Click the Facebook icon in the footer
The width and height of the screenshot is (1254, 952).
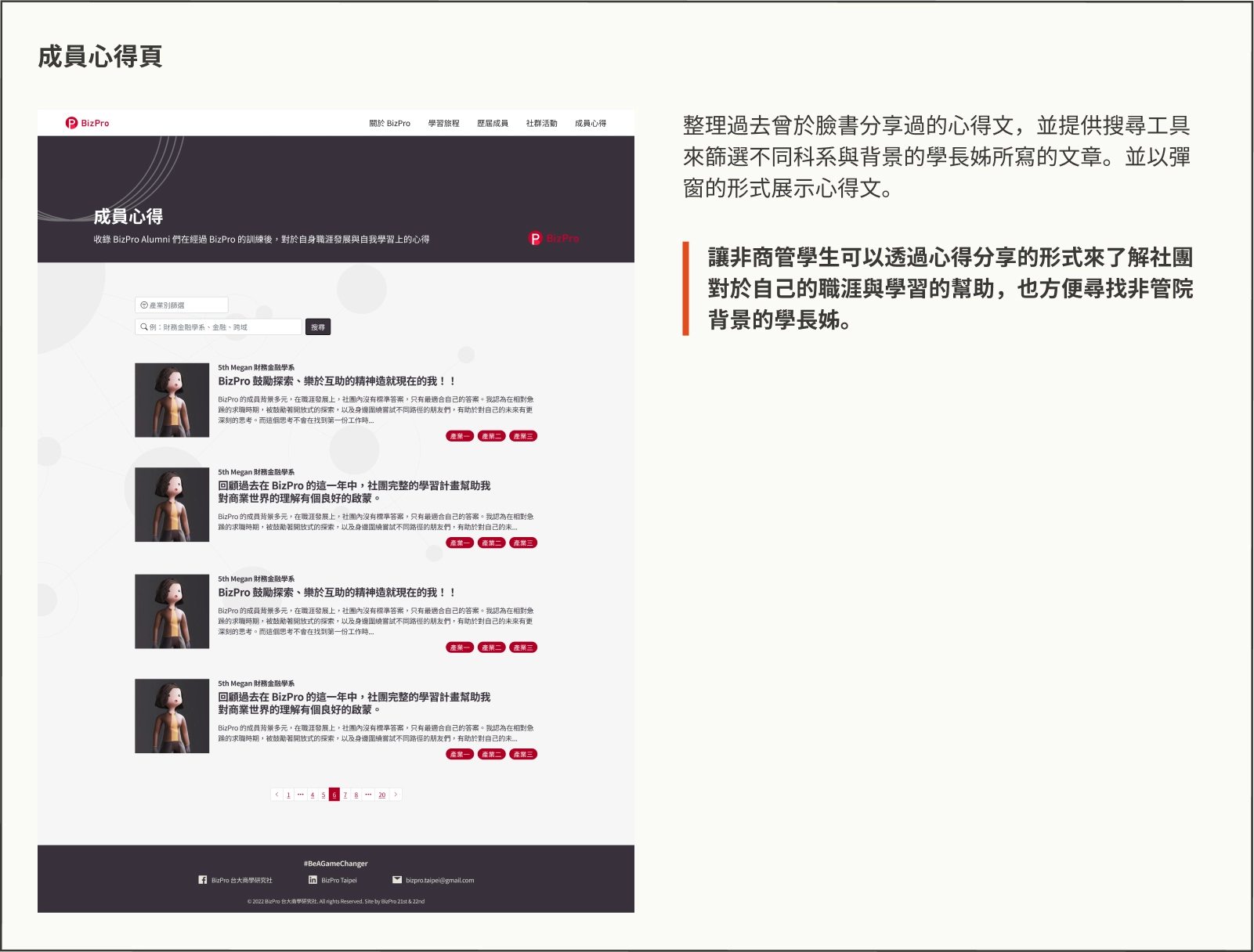(203, 880)
